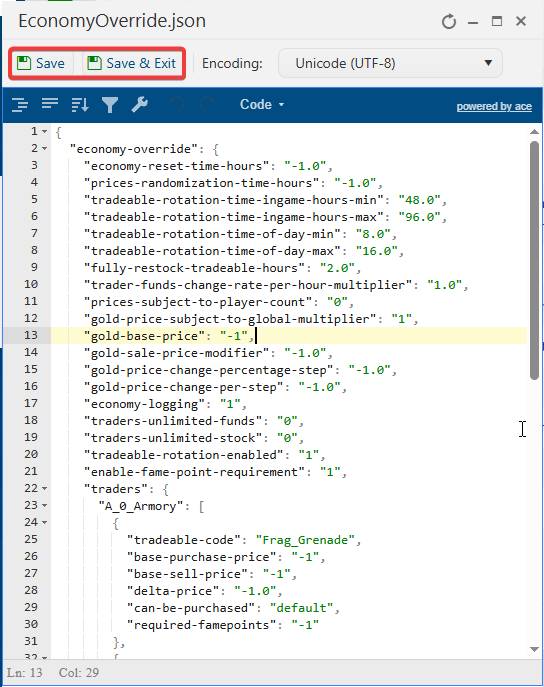Screen dimensions: 544x687
Task: Collapse the A_0_Armory fold arrow line 23
Action: (x=44, y=506)
